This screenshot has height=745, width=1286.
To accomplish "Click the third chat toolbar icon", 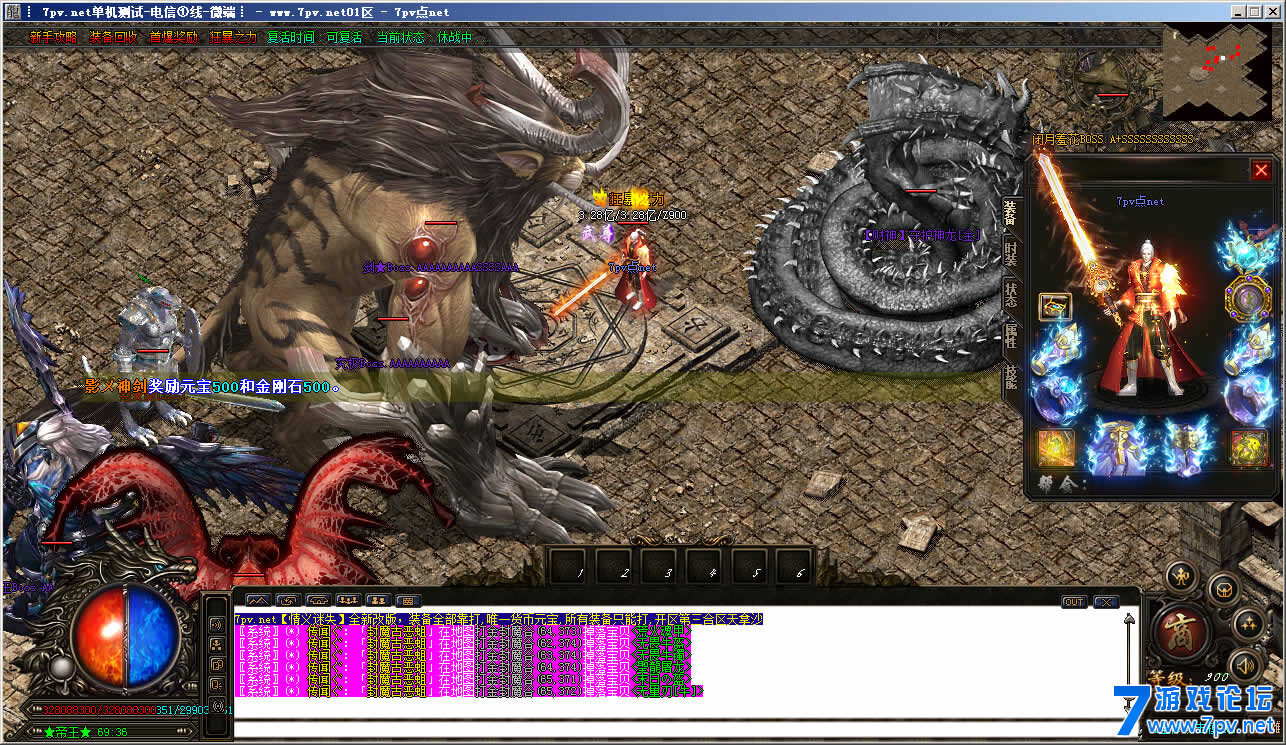I will 318,601.
